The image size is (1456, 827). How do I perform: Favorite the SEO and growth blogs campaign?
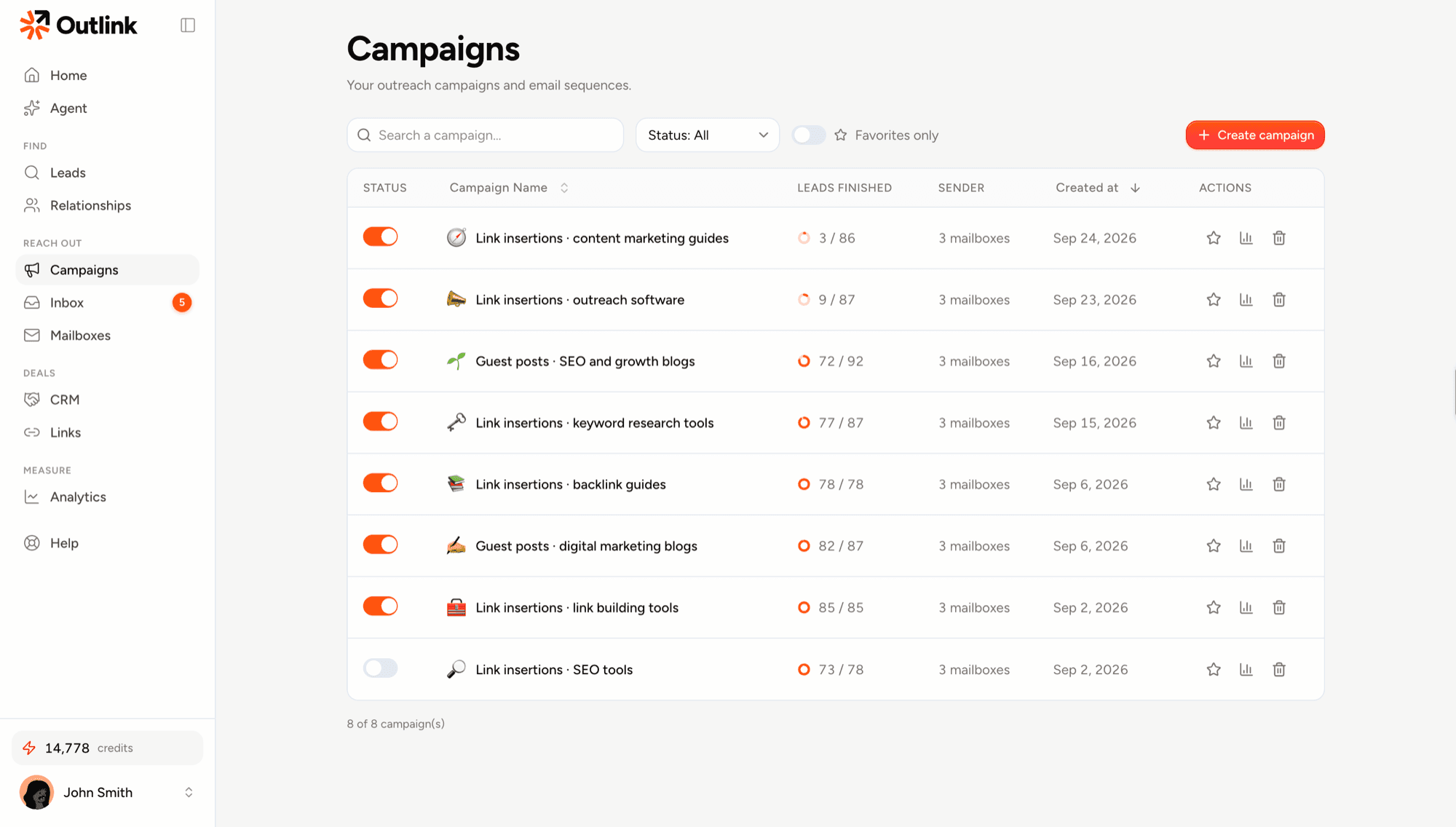pos(1214,361)
